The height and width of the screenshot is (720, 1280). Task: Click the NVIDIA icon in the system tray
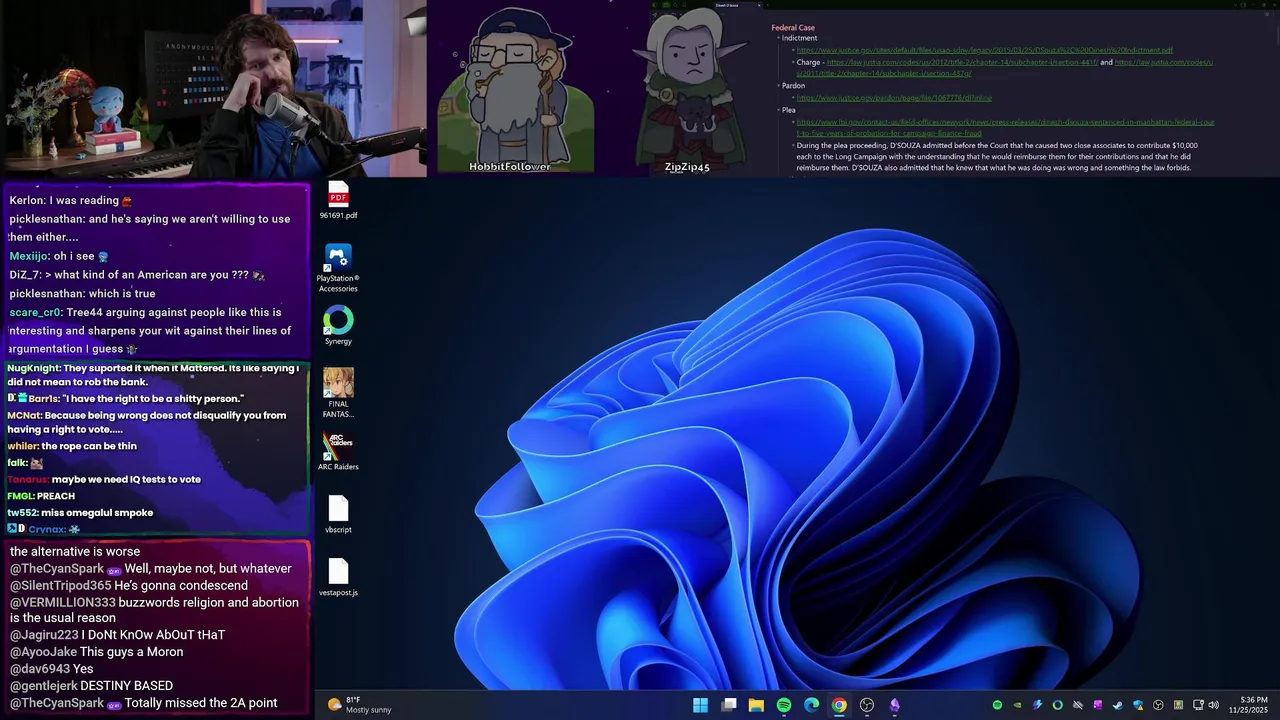point(1017,705)
